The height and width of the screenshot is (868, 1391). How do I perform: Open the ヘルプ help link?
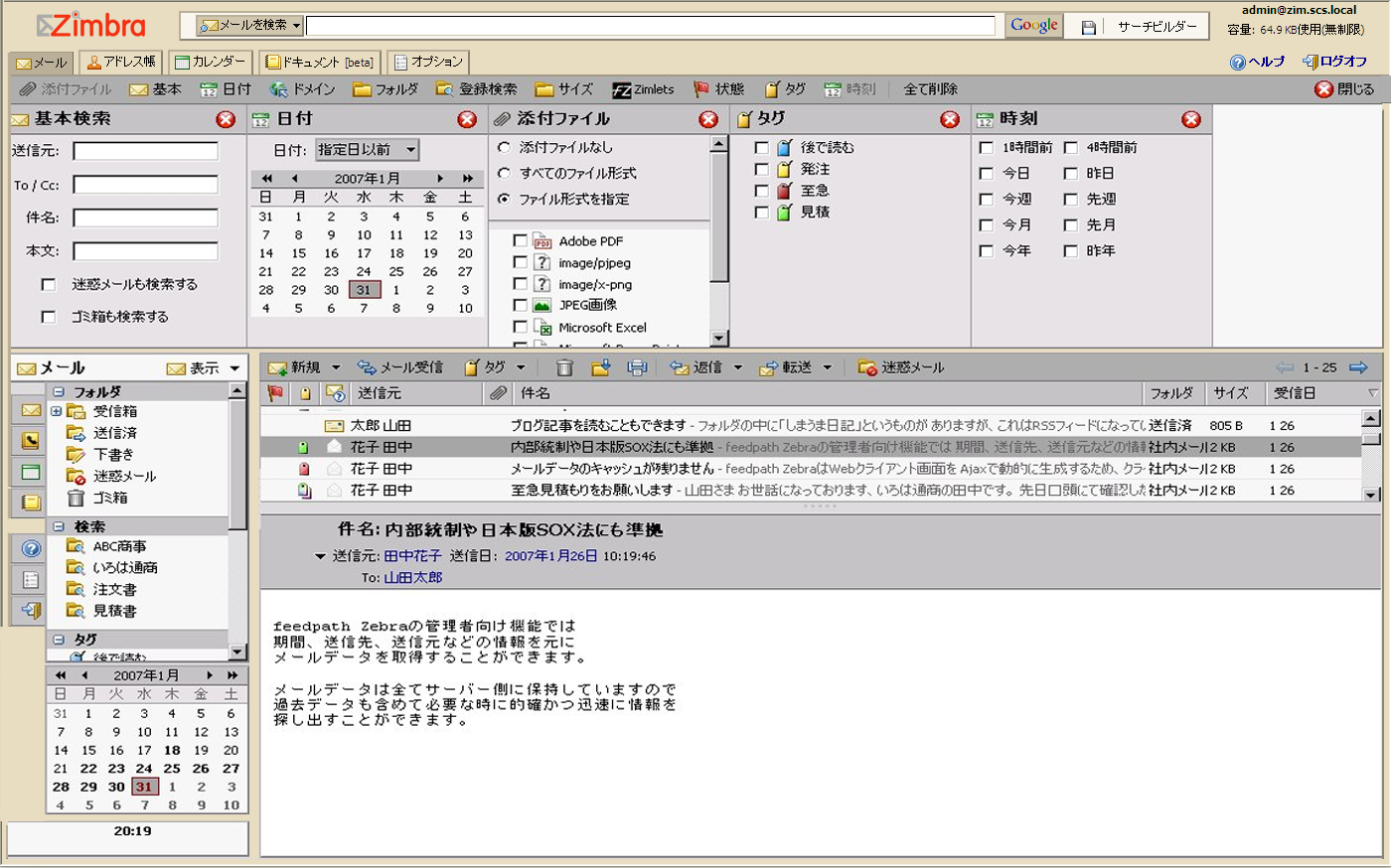click(x=1258, y=62)
